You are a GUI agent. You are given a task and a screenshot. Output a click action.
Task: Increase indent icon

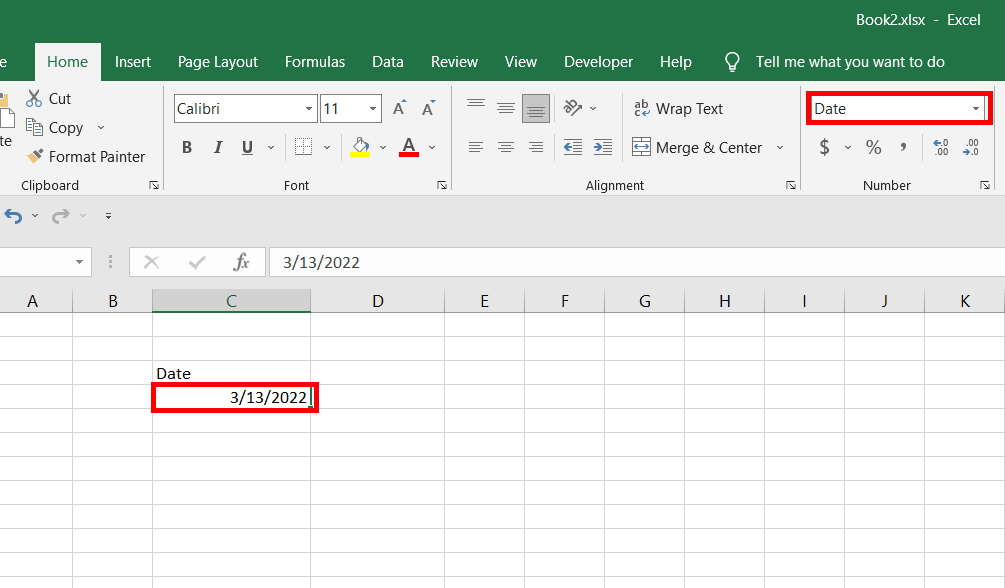(602, 147)
